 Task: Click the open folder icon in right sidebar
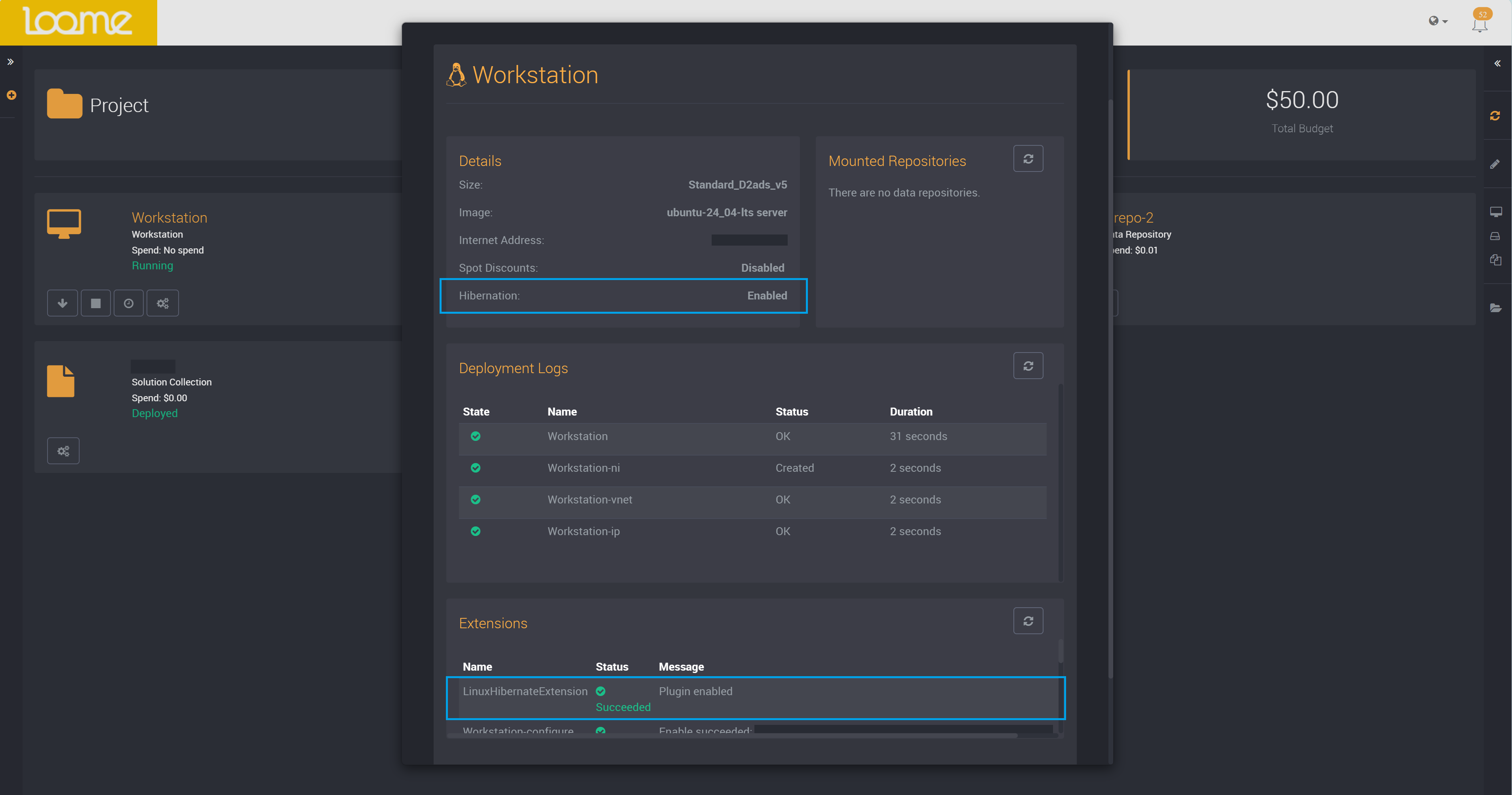(1495, 308)
